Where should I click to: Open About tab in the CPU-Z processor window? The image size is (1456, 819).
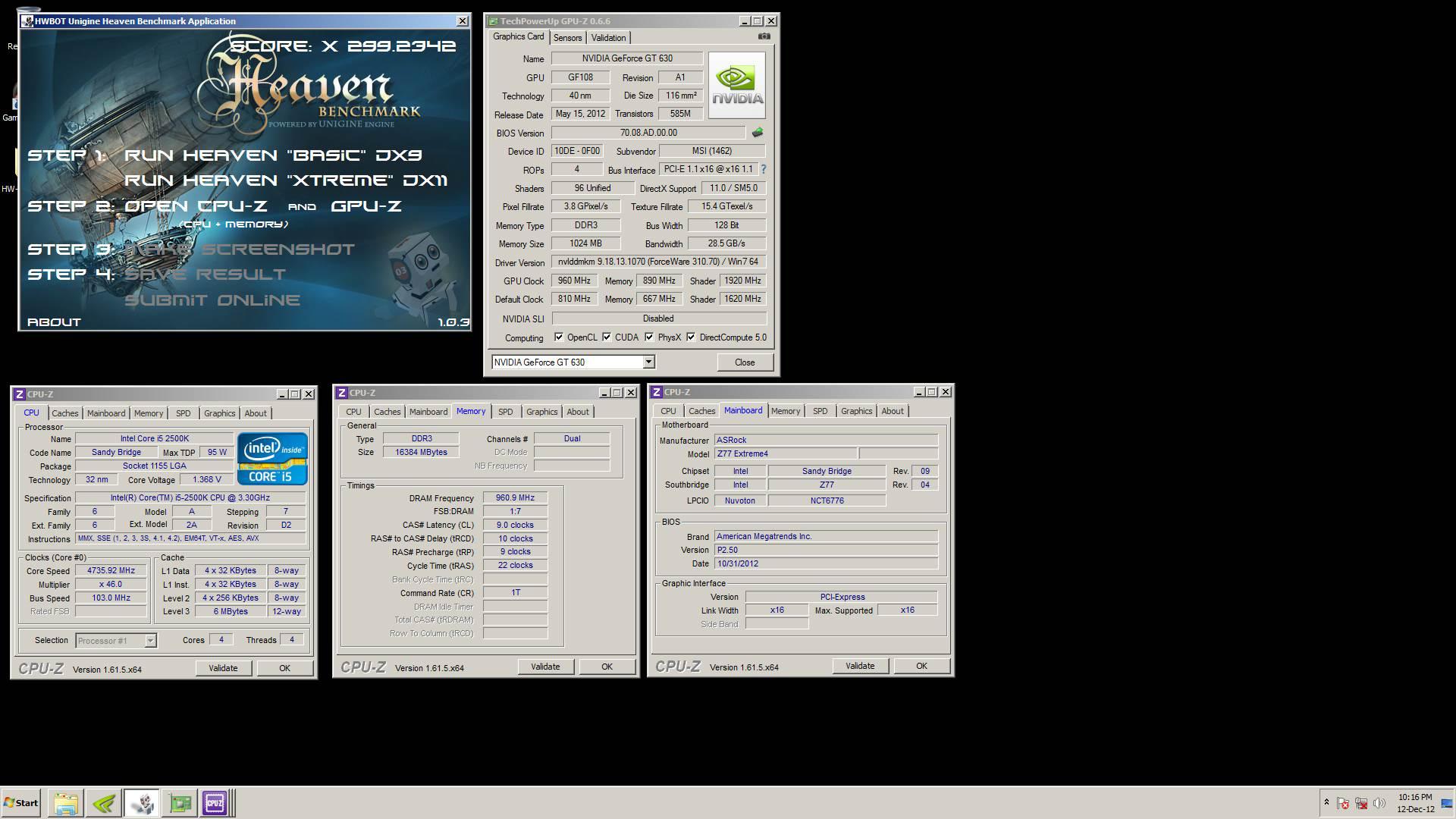(255, 413)
